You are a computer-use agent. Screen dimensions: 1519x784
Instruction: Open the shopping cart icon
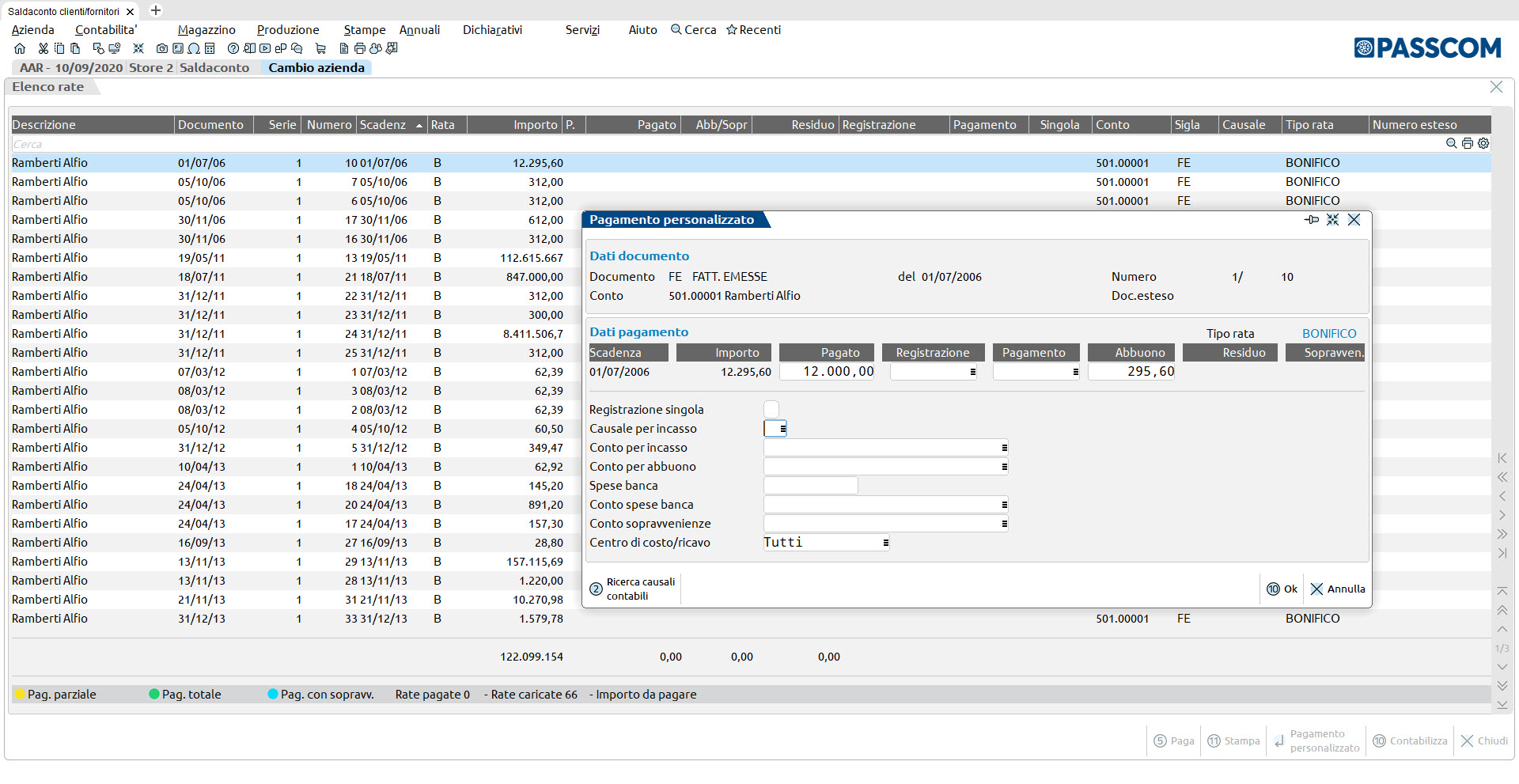click(320, 48)
